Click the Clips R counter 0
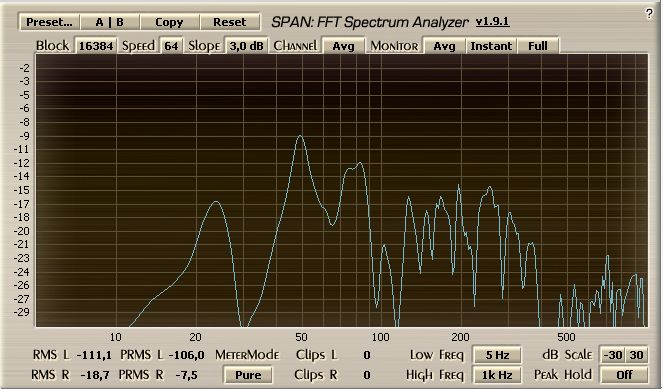 point(367,375)
